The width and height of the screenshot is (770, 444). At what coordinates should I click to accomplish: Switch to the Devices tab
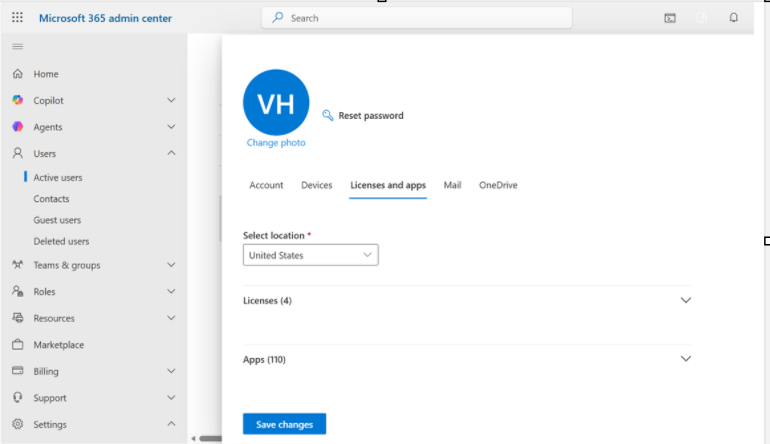tap(317, 185)
